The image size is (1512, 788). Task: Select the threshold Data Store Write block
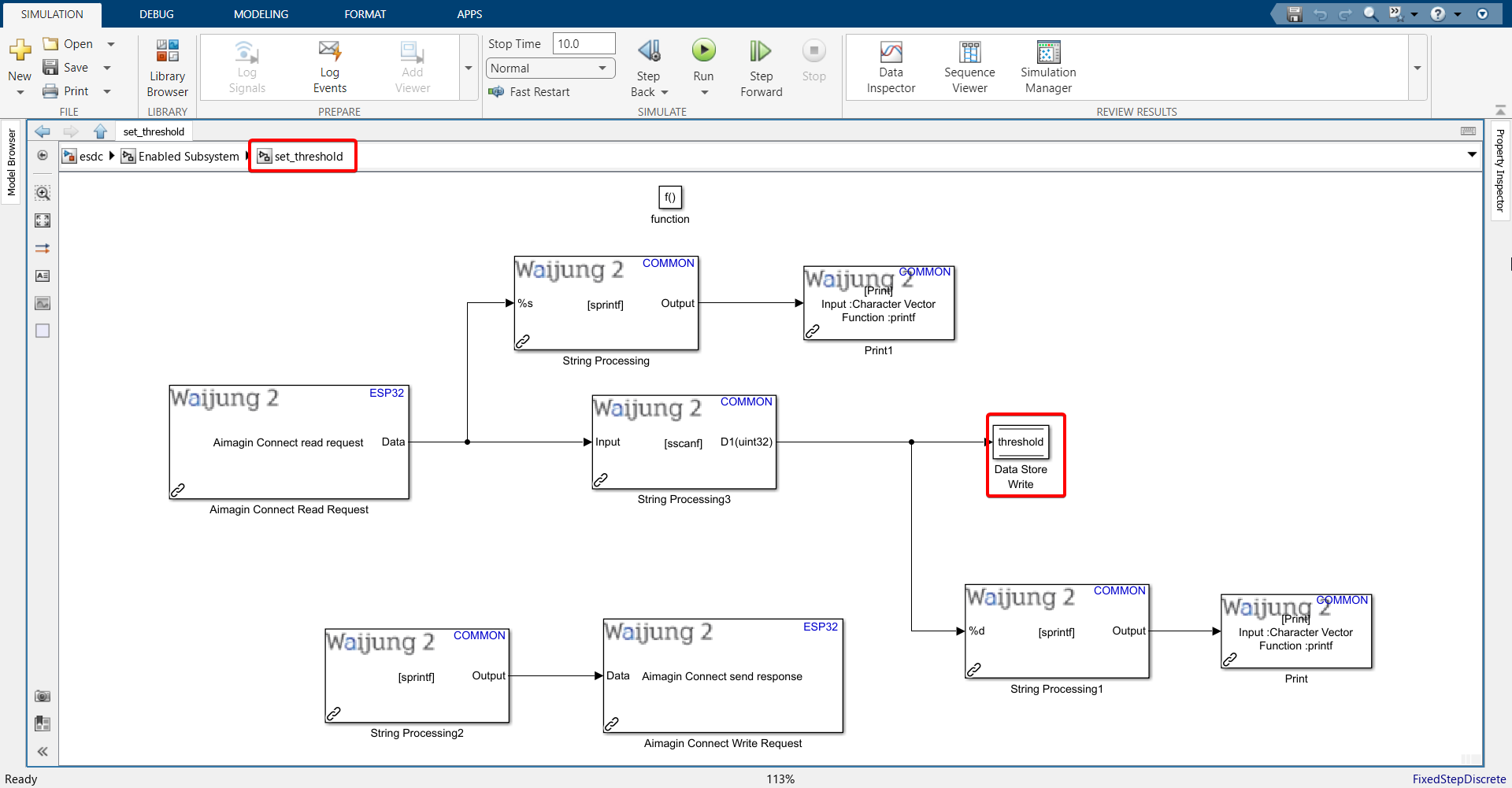click(x=1021, y=442)
